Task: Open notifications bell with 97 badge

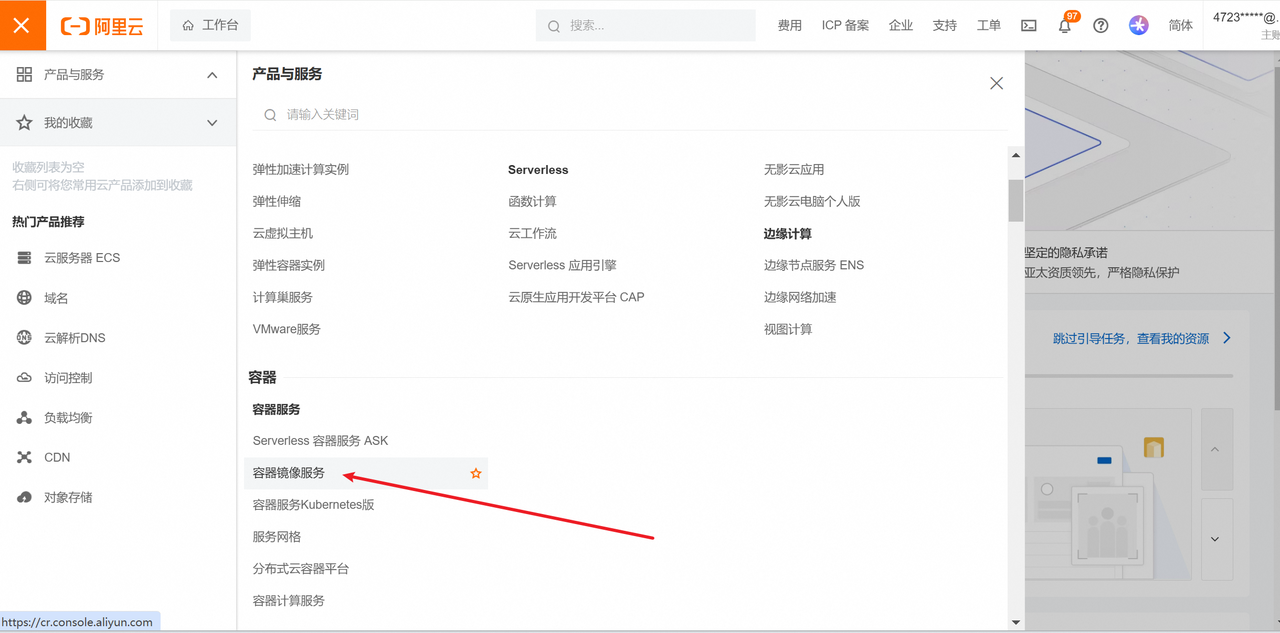Action: pos(1065,25)
